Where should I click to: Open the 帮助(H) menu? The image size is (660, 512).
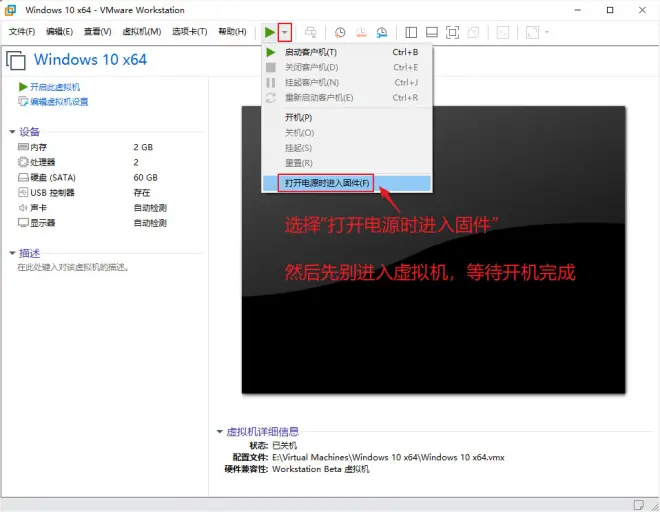point(232,32)
